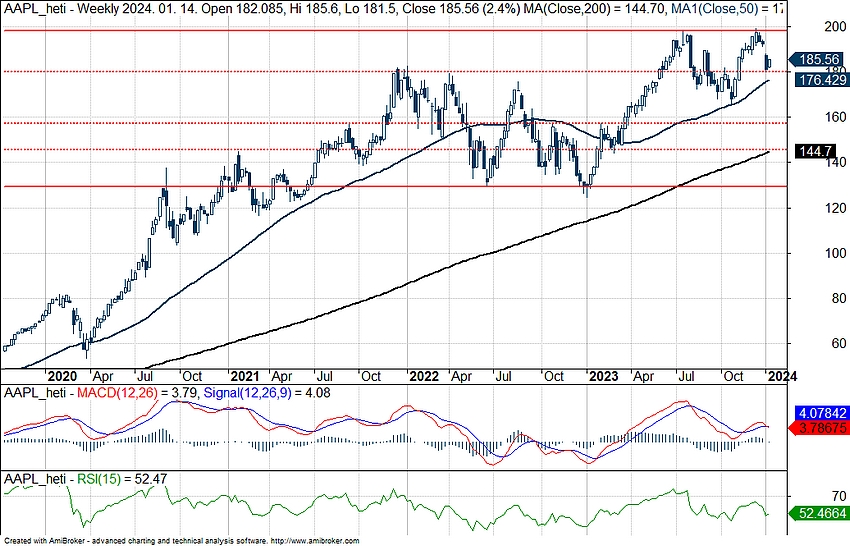Click the 176.429 moving average value tag
This screenshot has width=850, height=546.
[821, 80]
